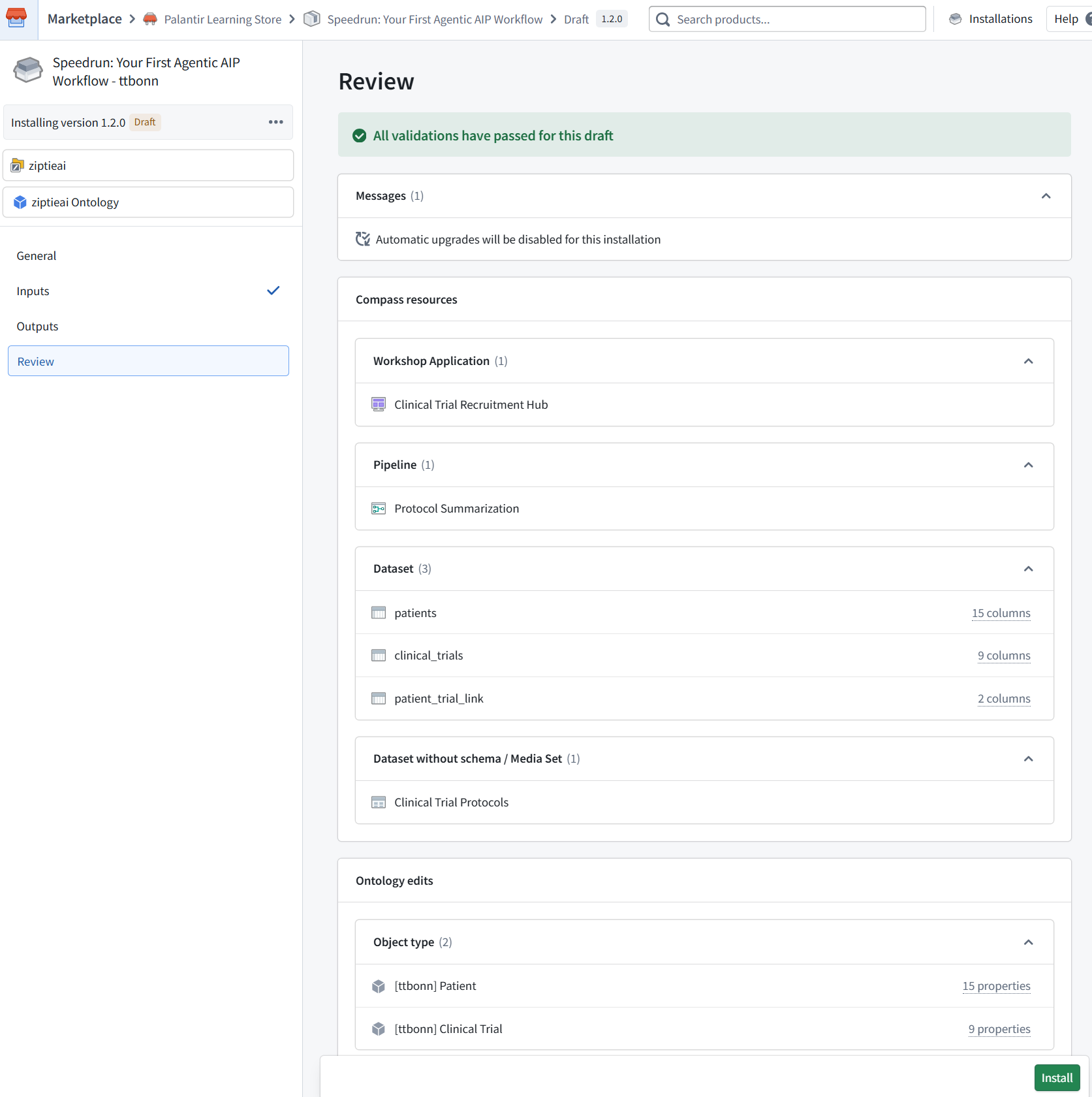Click inside the Search products field
This screenshot has width=1092, height=1097.
[787, 19]
